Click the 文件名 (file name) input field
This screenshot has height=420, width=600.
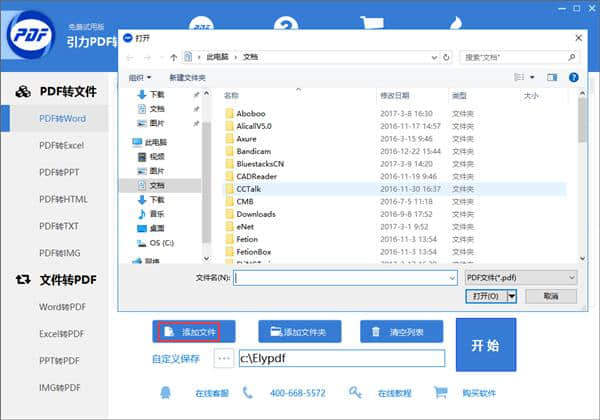pos(345,277)
